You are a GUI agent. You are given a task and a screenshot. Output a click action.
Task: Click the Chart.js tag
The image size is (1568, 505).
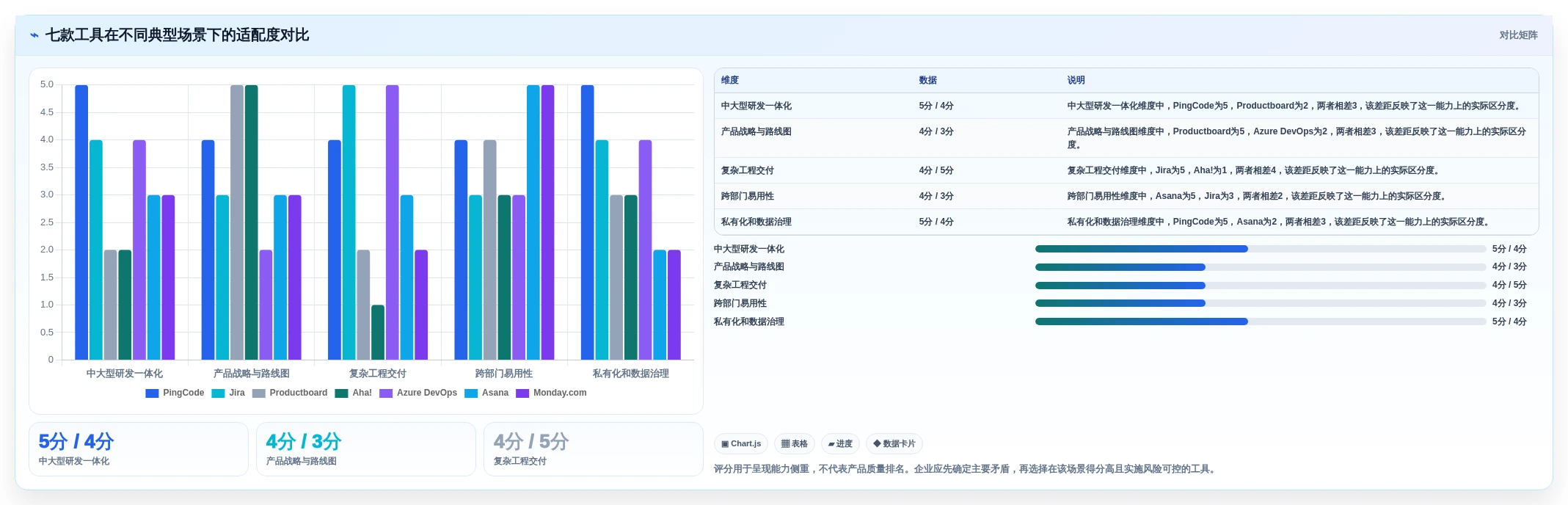pos(741,444)
